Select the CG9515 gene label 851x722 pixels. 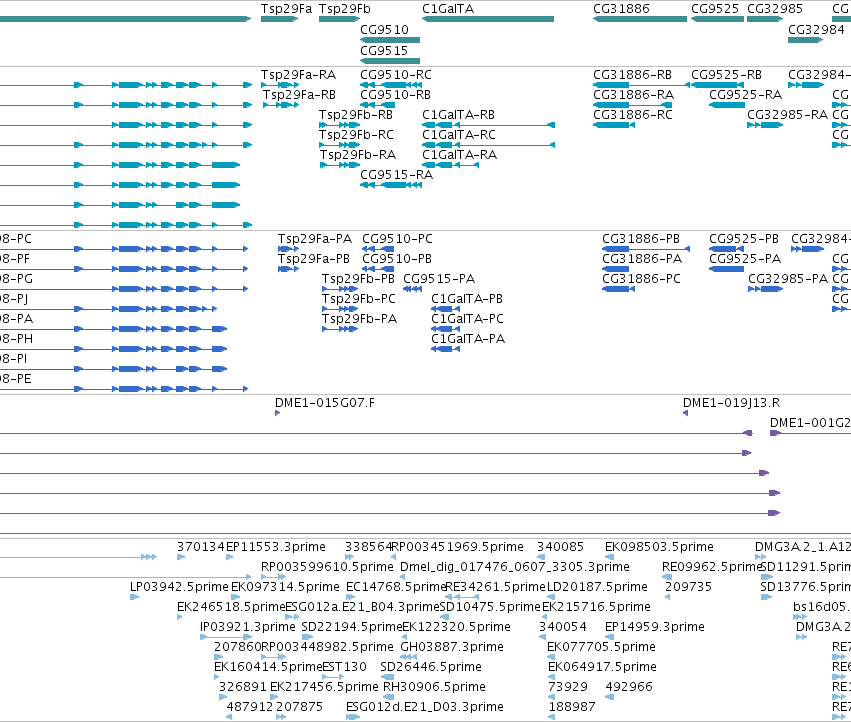pyautogui.click(x=384, y=51)
